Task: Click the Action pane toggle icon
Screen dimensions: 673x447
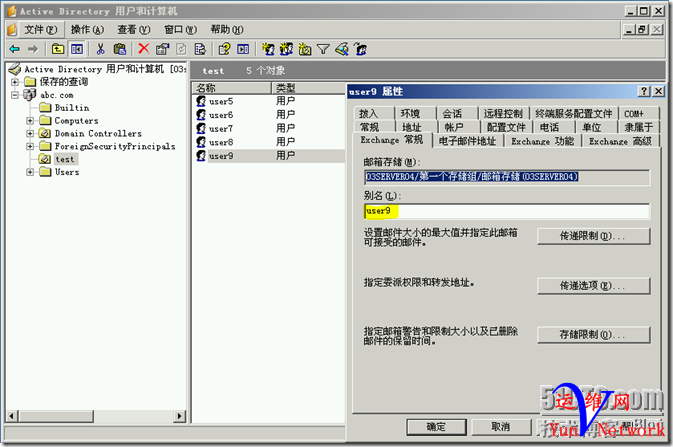Action: pyautogui.click(x=243, y=49)
